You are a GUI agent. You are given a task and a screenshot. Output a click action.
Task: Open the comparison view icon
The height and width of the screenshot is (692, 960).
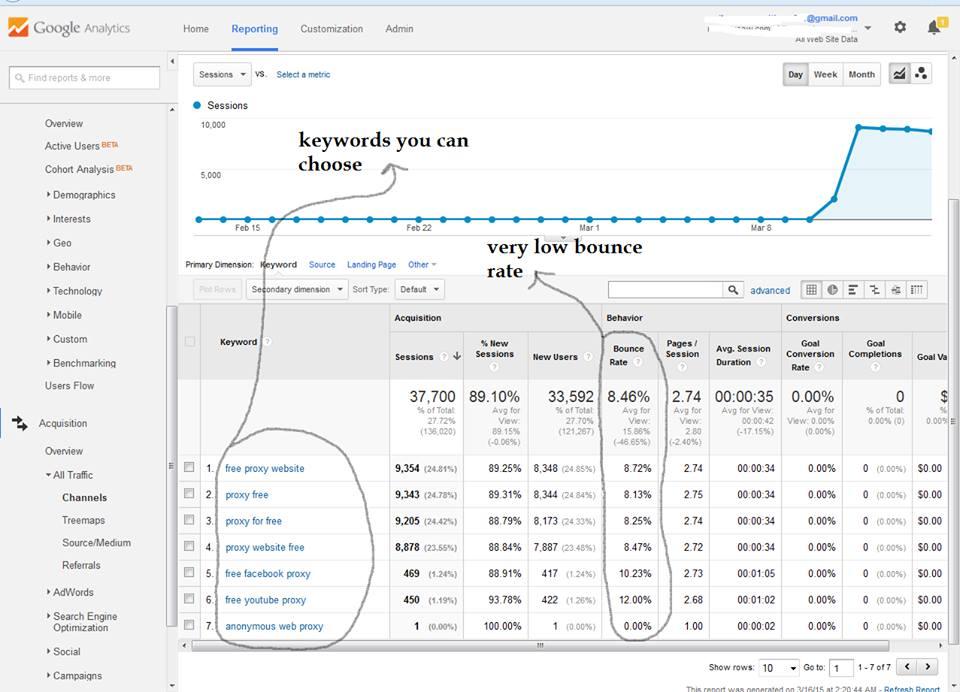[x=874, y=289]
